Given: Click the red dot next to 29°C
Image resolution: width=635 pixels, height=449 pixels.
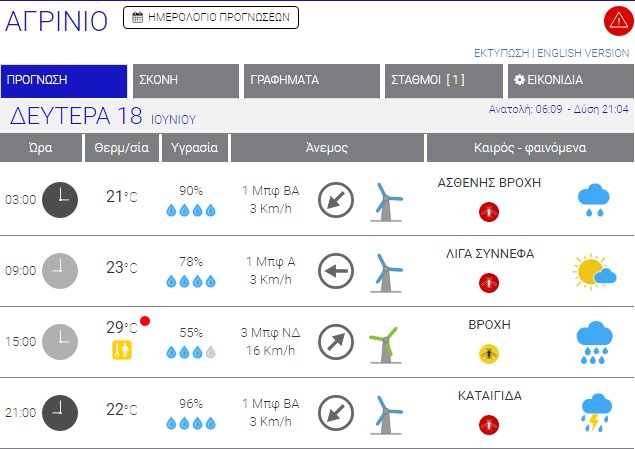Looking at the screenshot, I should coord(145,321).
